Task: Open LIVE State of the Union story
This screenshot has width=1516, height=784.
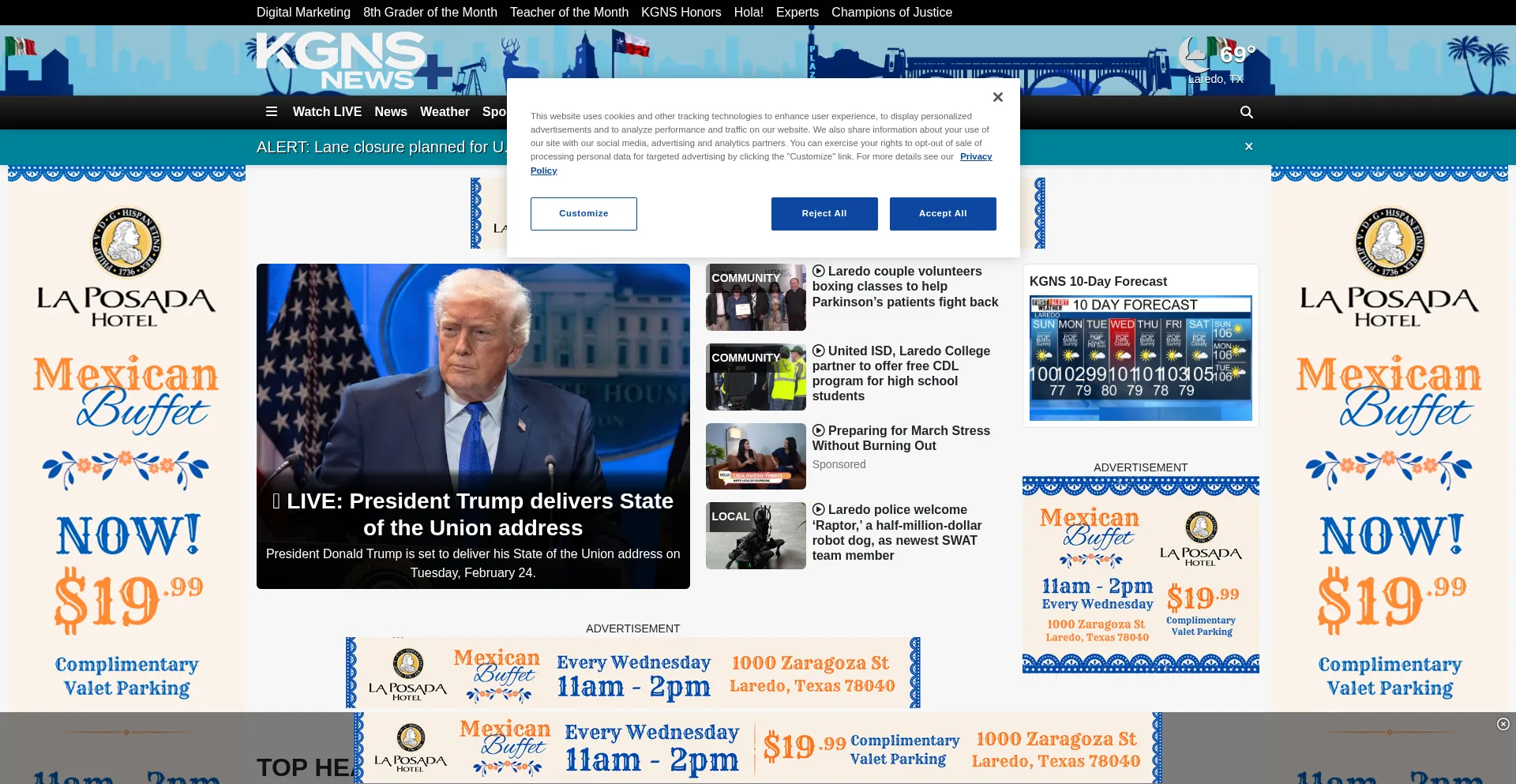Action: point(473,515)
